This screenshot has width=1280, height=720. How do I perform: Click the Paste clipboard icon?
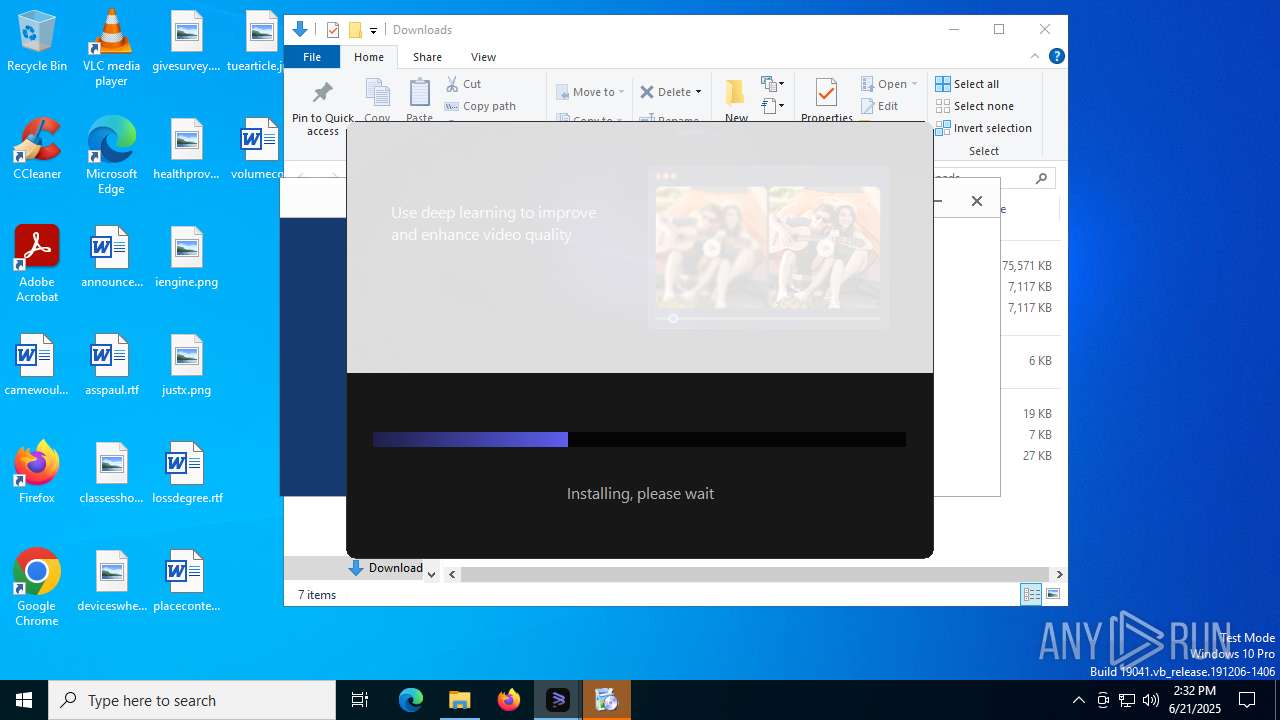click(x=420, y=94)
